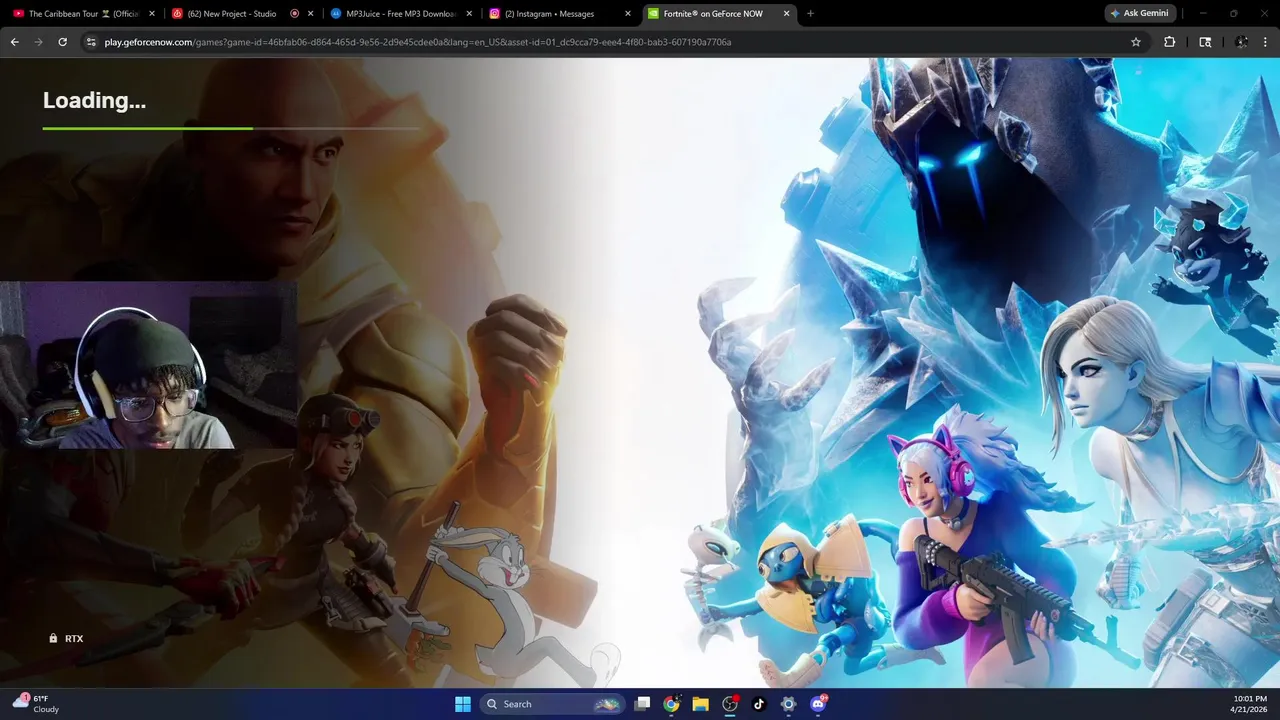Reload the GeForce NOW page
This screenshot has height=720, width=1280.
(x=62, y=42)
